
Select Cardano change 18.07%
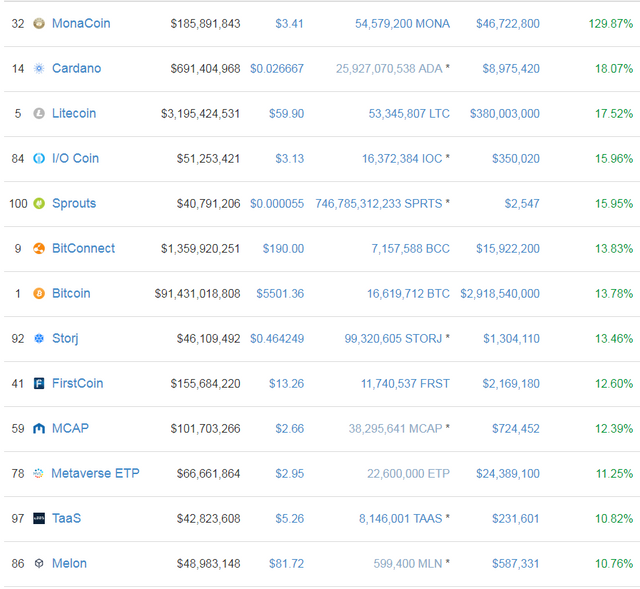pos(614,69)
